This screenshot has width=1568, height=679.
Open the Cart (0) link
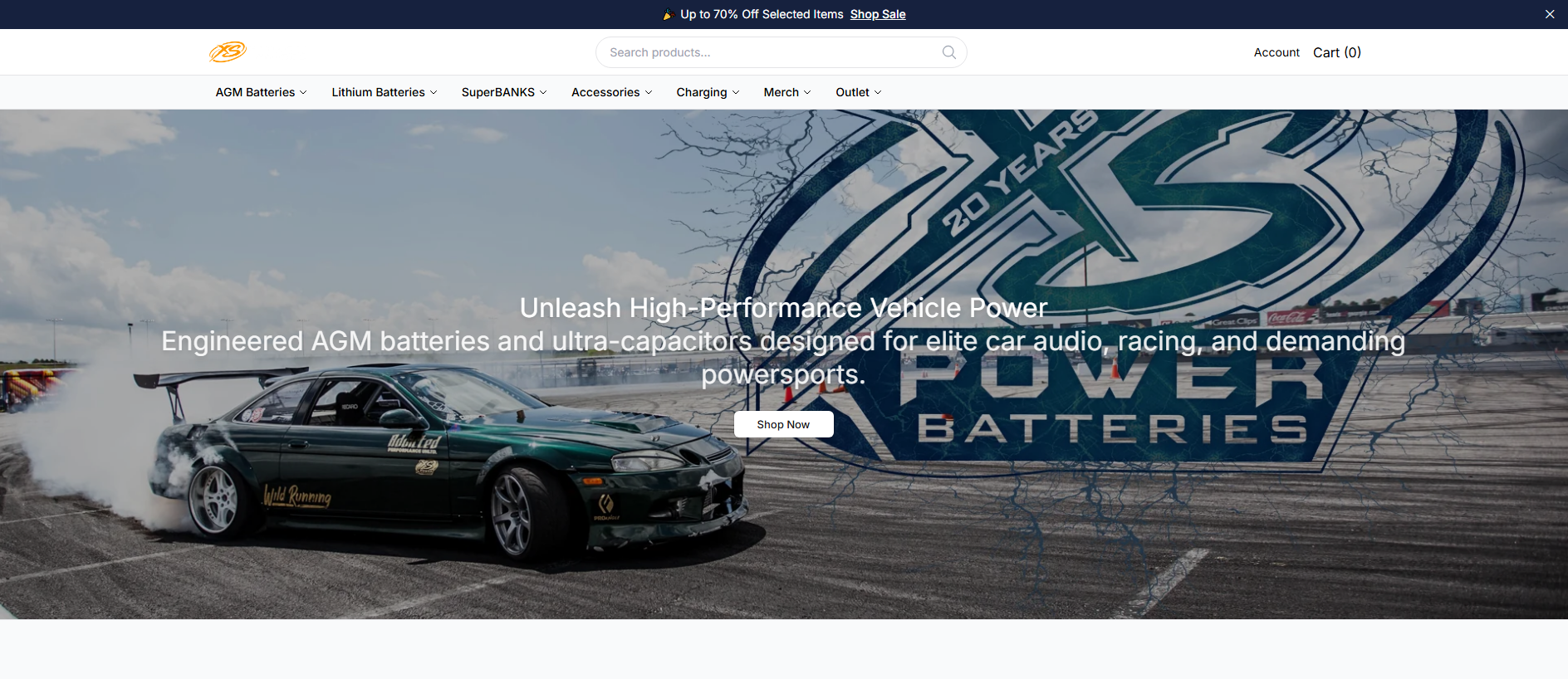pyautogui.click(x=1337, y=52)
